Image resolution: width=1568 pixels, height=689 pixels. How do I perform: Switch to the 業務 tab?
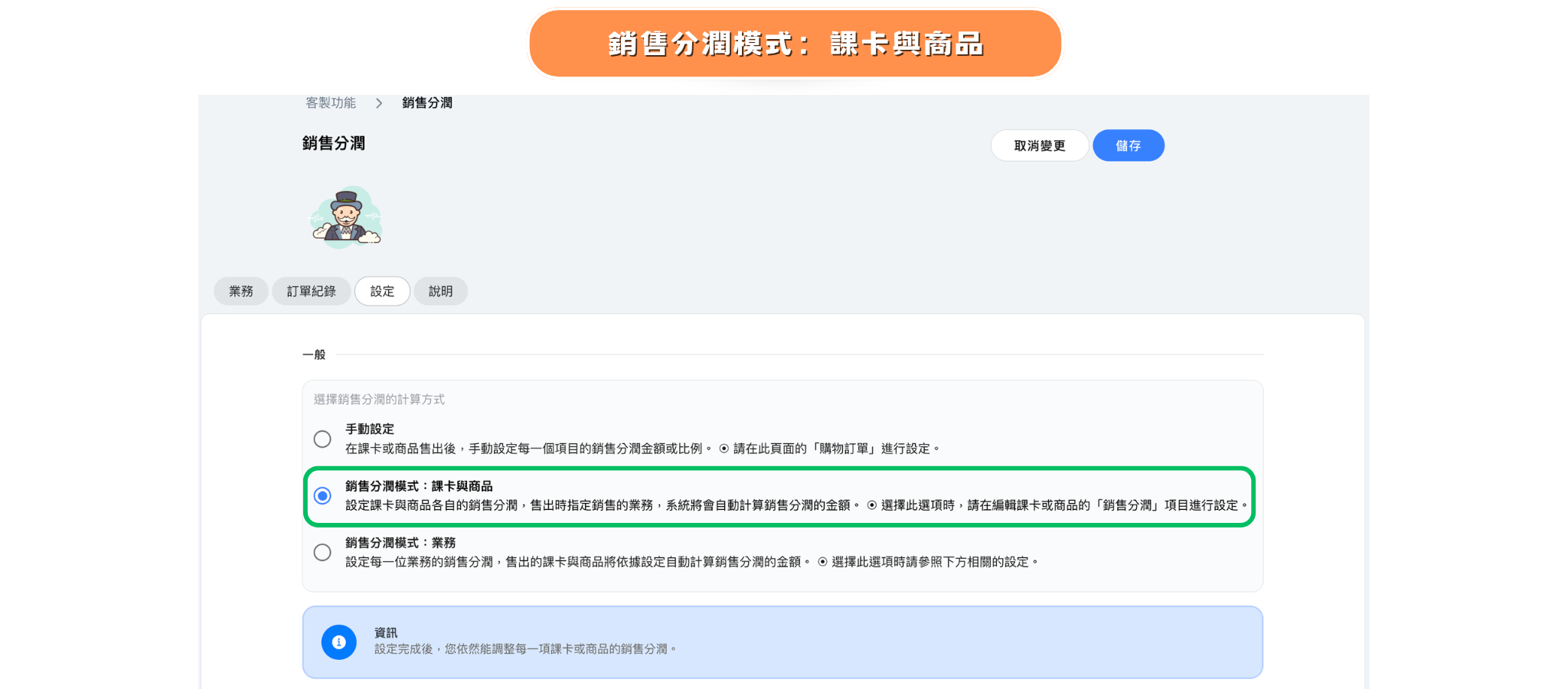coord(240,292)
